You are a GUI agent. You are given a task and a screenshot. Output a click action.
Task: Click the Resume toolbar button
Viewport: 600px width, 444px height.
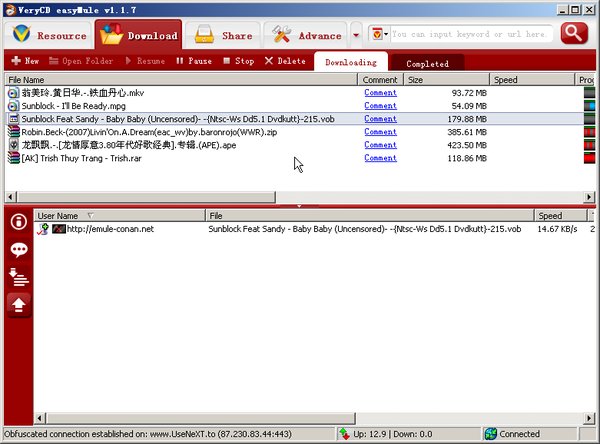145,61
